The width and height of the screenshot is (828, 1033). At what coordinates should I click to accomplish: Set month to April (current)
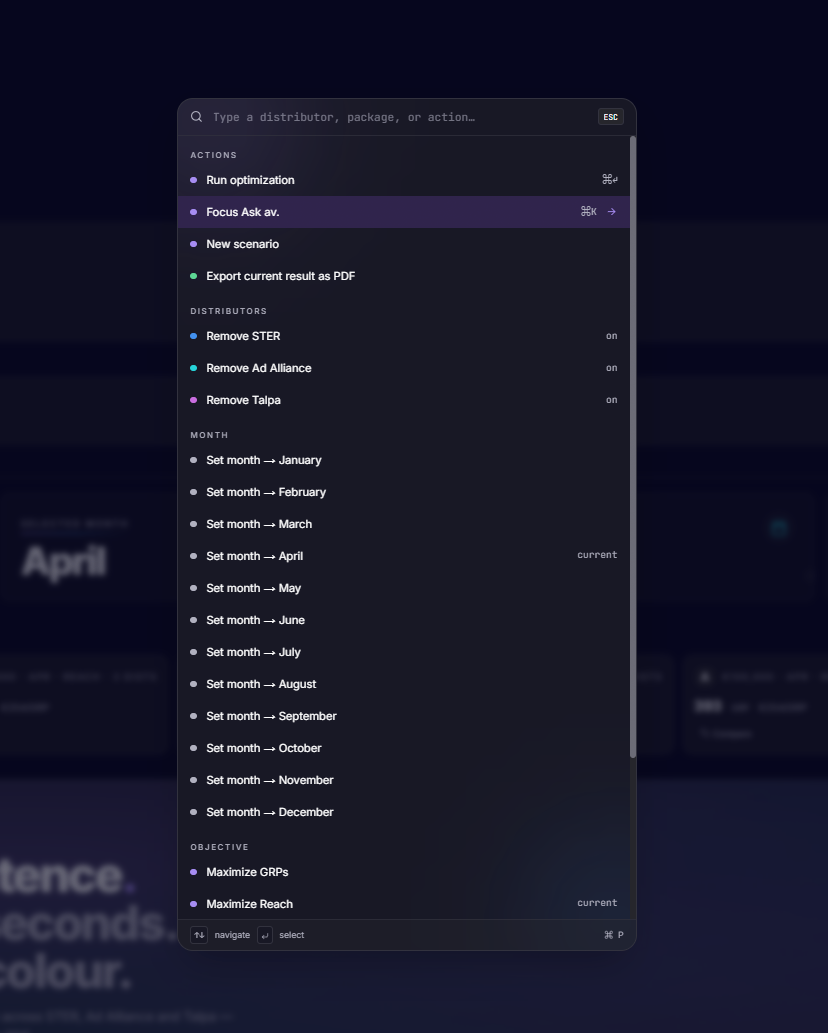pyautogui.click(x=404, y=556)
